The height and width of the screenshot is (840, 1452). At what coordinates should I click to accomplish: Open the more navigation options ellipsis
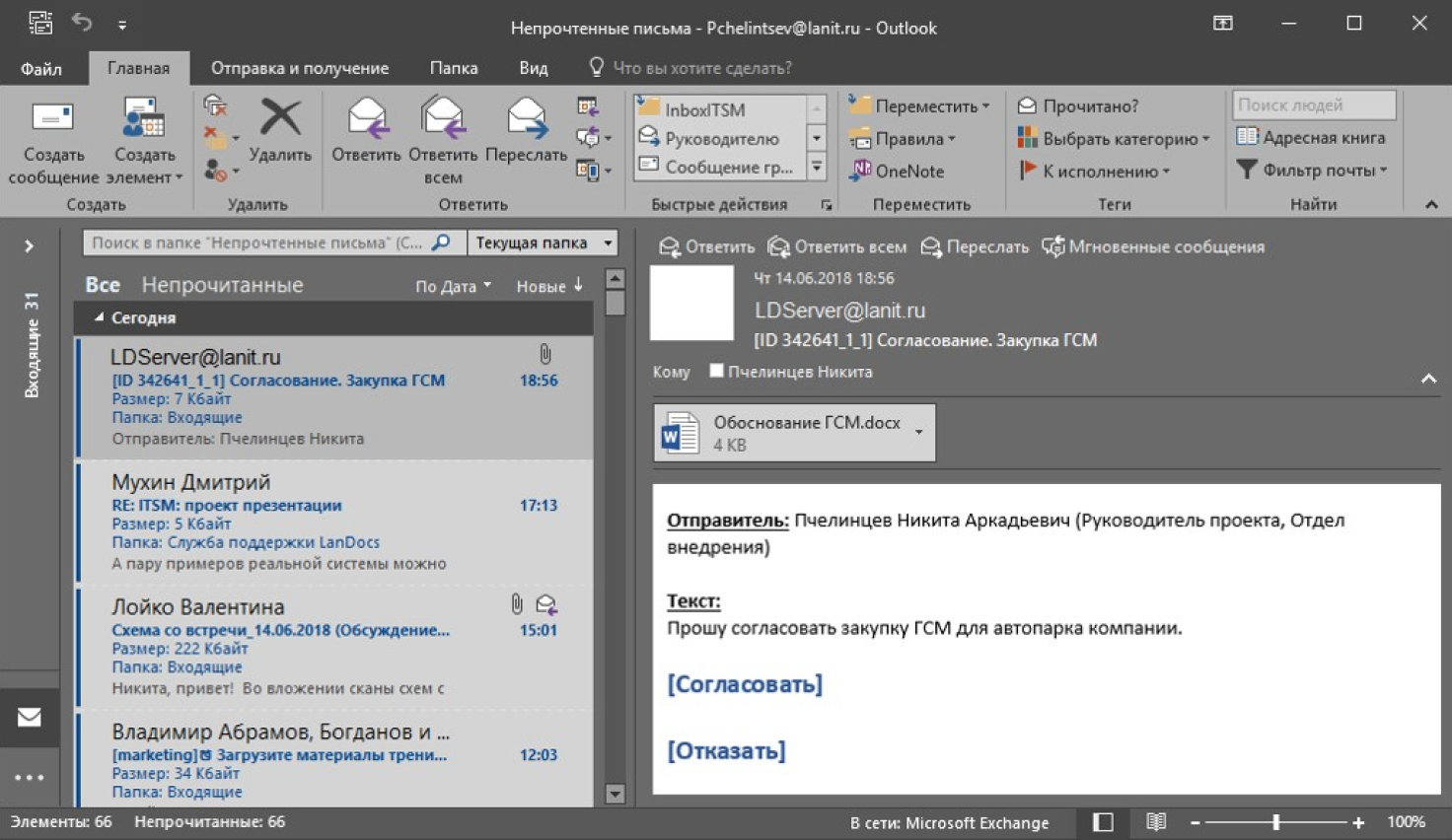[x=30, y=777]
